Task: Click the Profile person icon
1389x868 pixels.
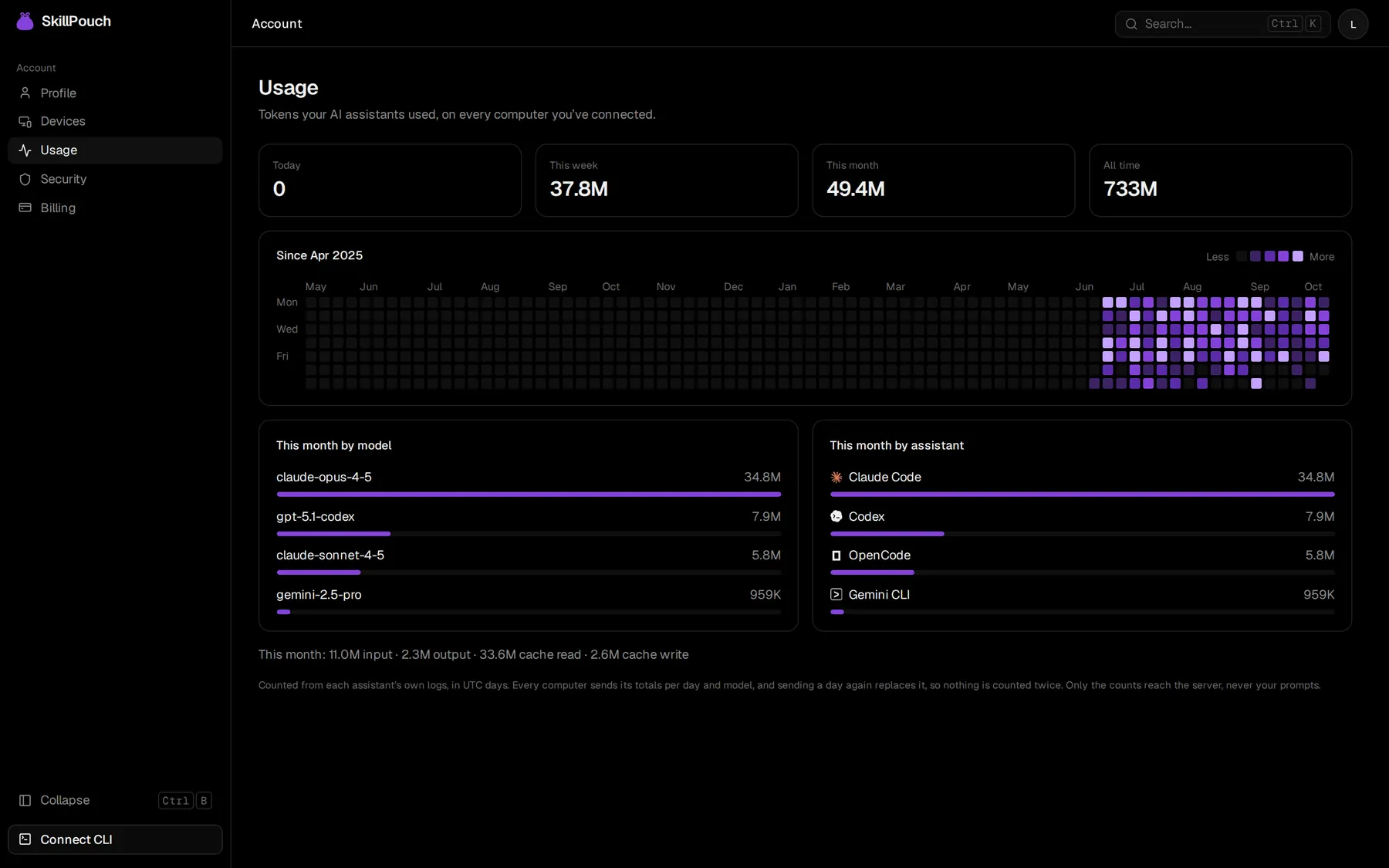Action: click(x=25, y=93)
